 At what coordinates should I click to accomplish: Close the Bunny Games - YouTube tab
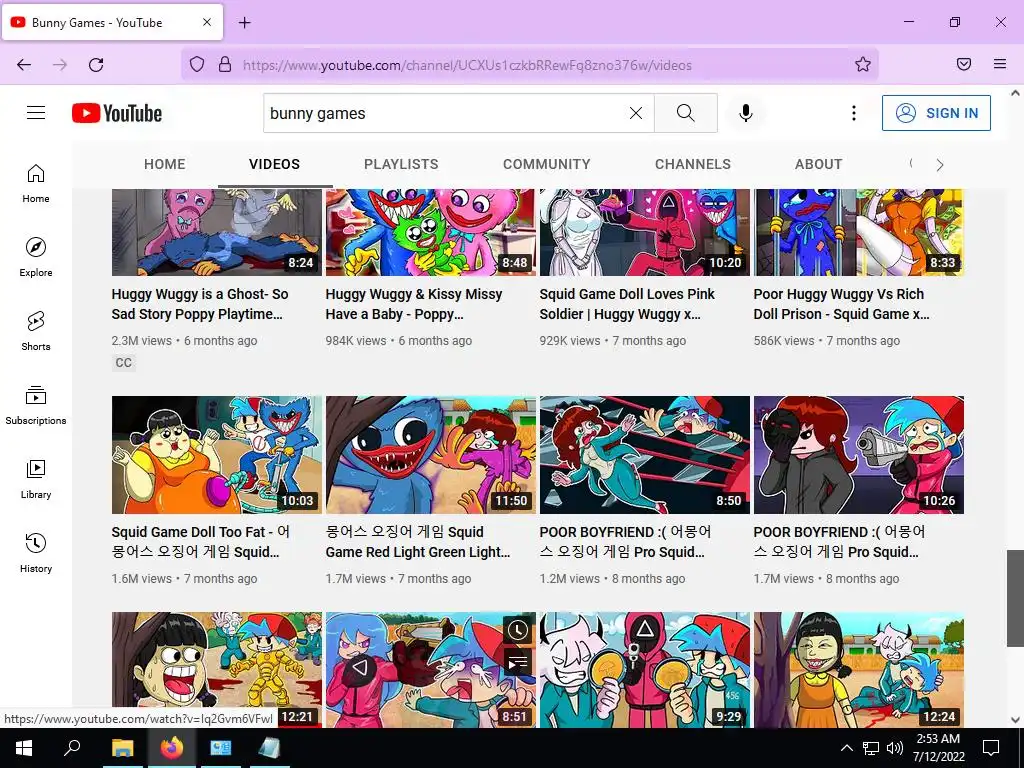tap(207, 22)
